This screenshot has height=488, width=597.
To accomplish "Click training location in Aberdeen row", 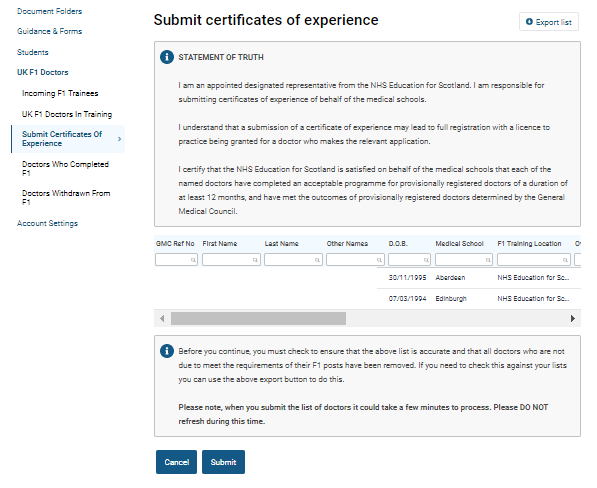I will [533, 278].
